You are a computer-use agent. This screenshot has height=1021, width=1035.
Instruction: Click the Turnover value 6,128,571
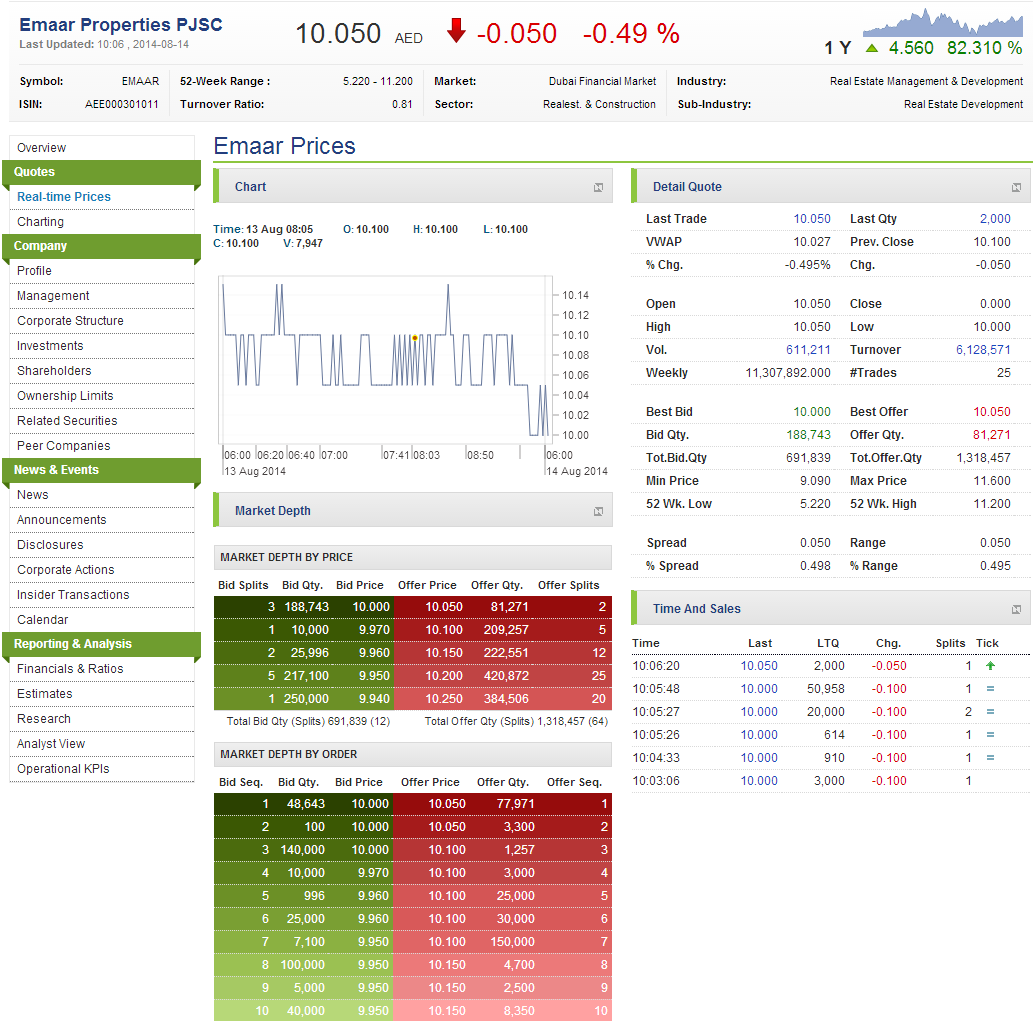click(x=983, y=350)
